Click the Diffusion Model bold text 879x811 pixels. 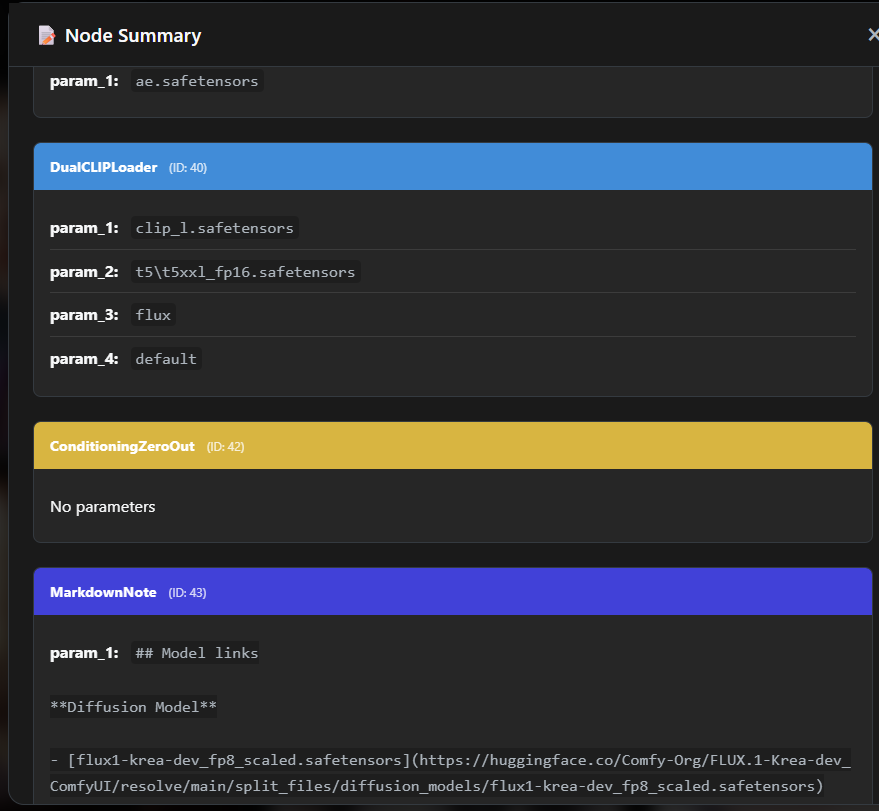(x=133, y=706)
